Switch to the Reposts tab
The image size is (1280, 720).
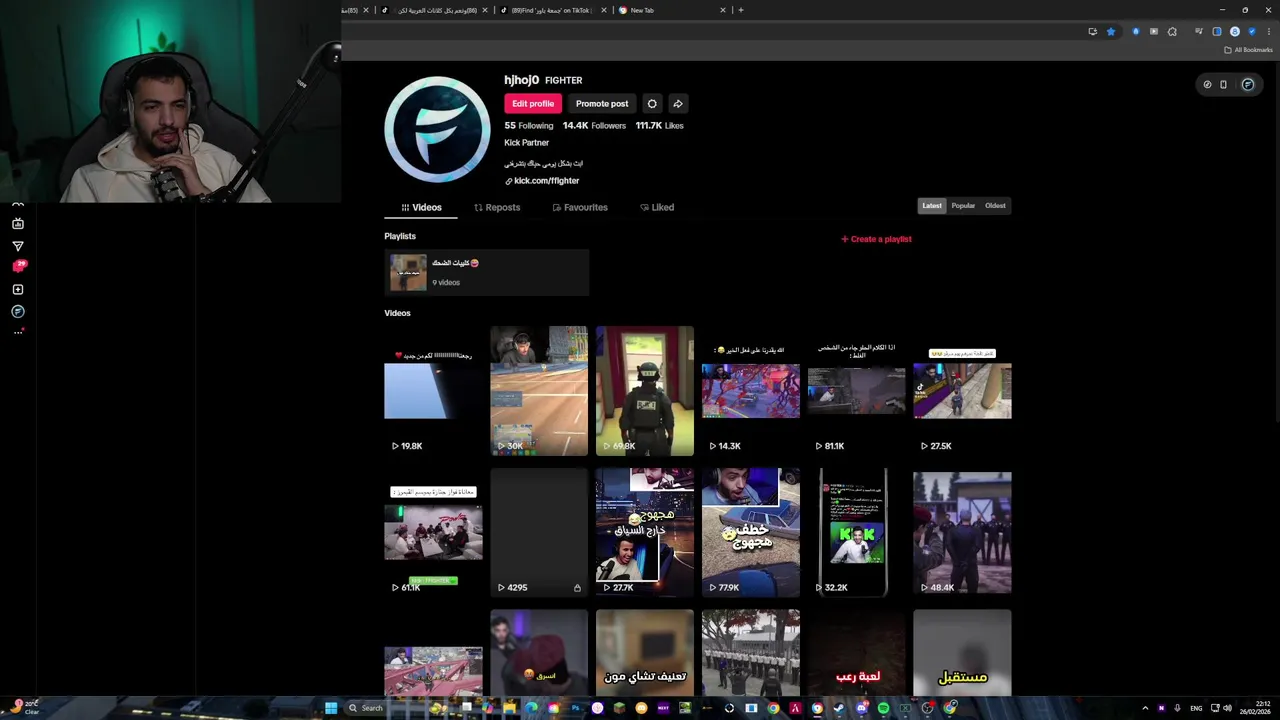pyautogui.click(x=497, y=207)
